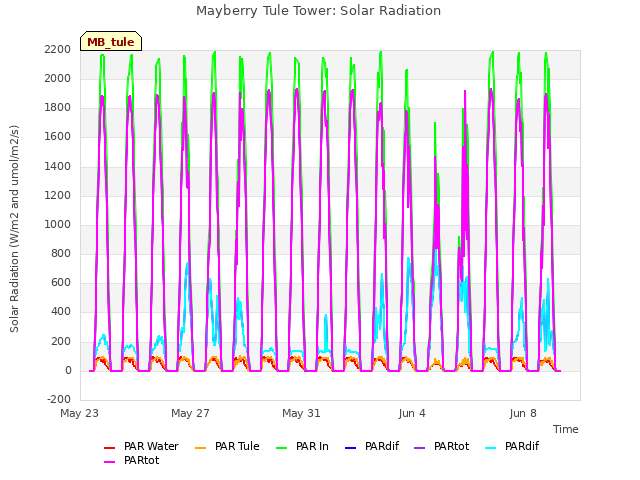Click the Jun 4 x-axis tick label
640x480 pixels.
[412, 413]
